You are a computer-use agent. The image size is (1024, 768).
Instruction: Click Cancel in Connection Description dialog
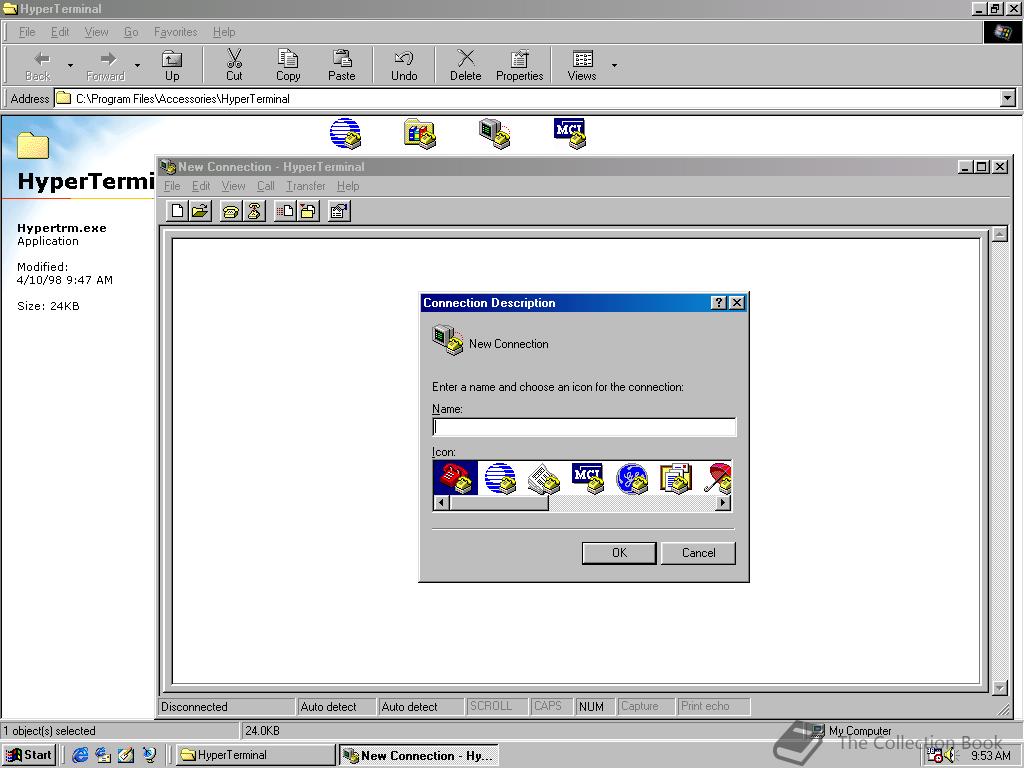click(698, 552)
